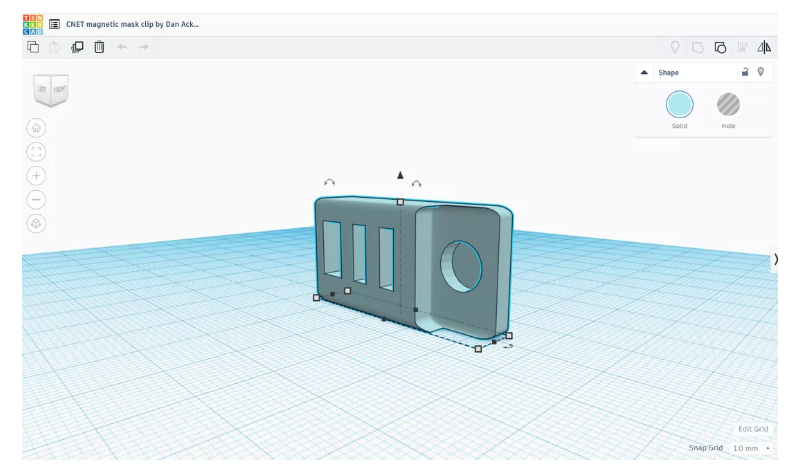Image resolution: width=799 pixels, height=473 pixels.
Task: Expand the right side shapes panel
Action: [x=777, y=259]
